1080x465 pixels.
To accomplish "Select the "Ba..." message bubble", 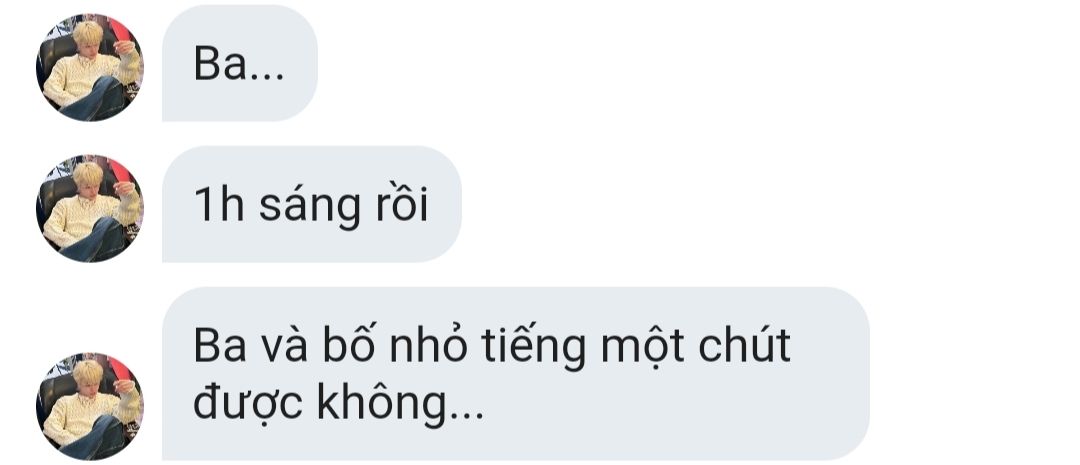I will click(240, 63).
